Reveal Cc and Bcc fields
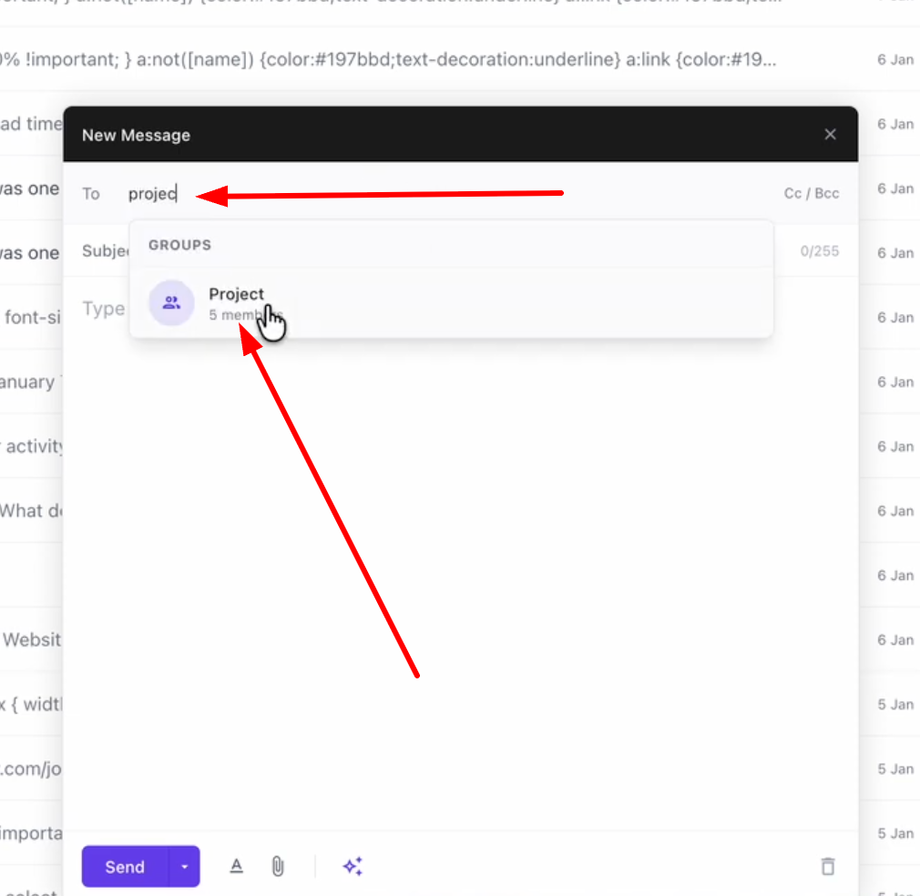This screenshot has width=920, height=896. pyautogui.click(x=811, y=192)
